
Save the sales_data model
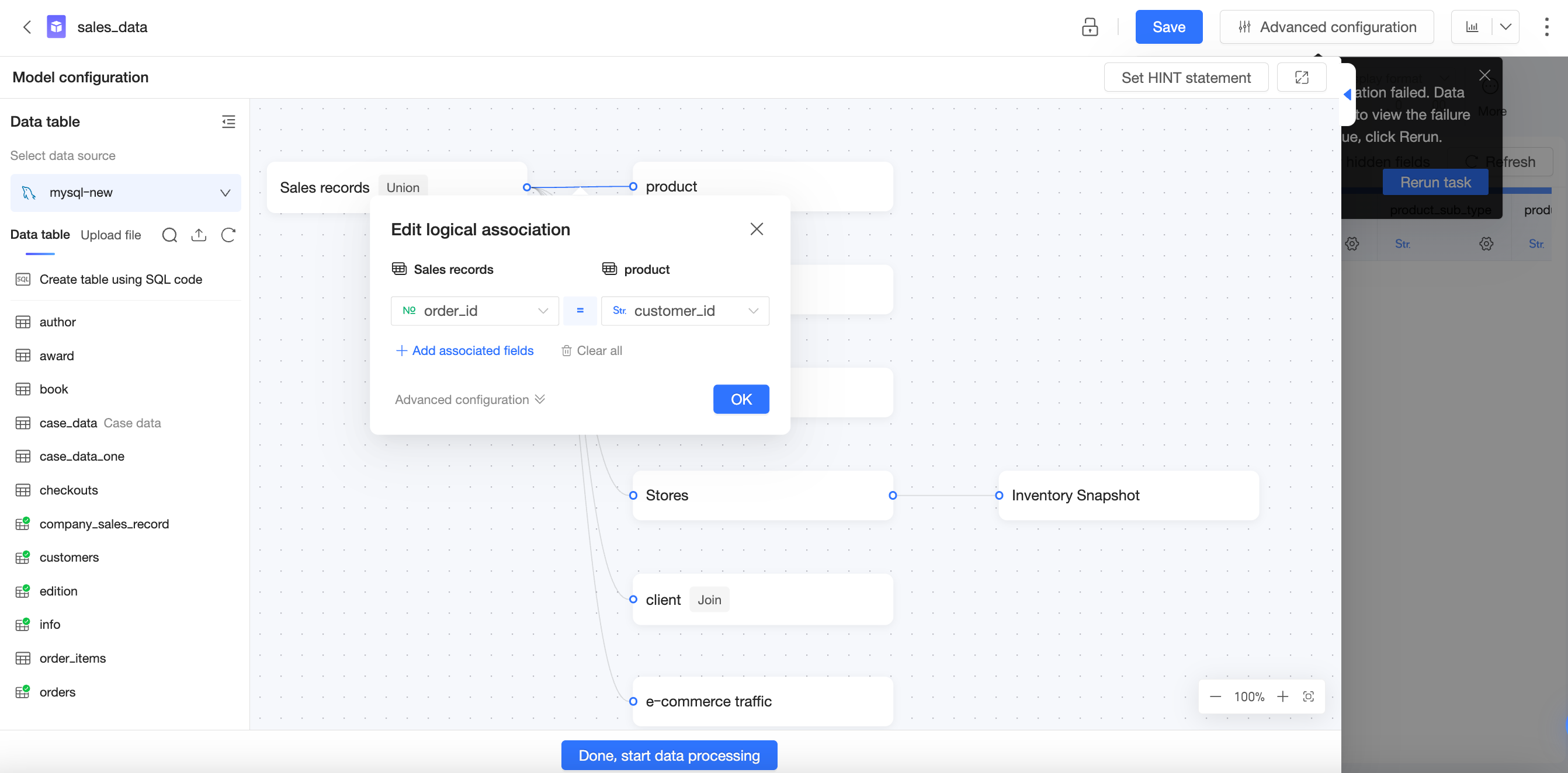pos(1168,27)
